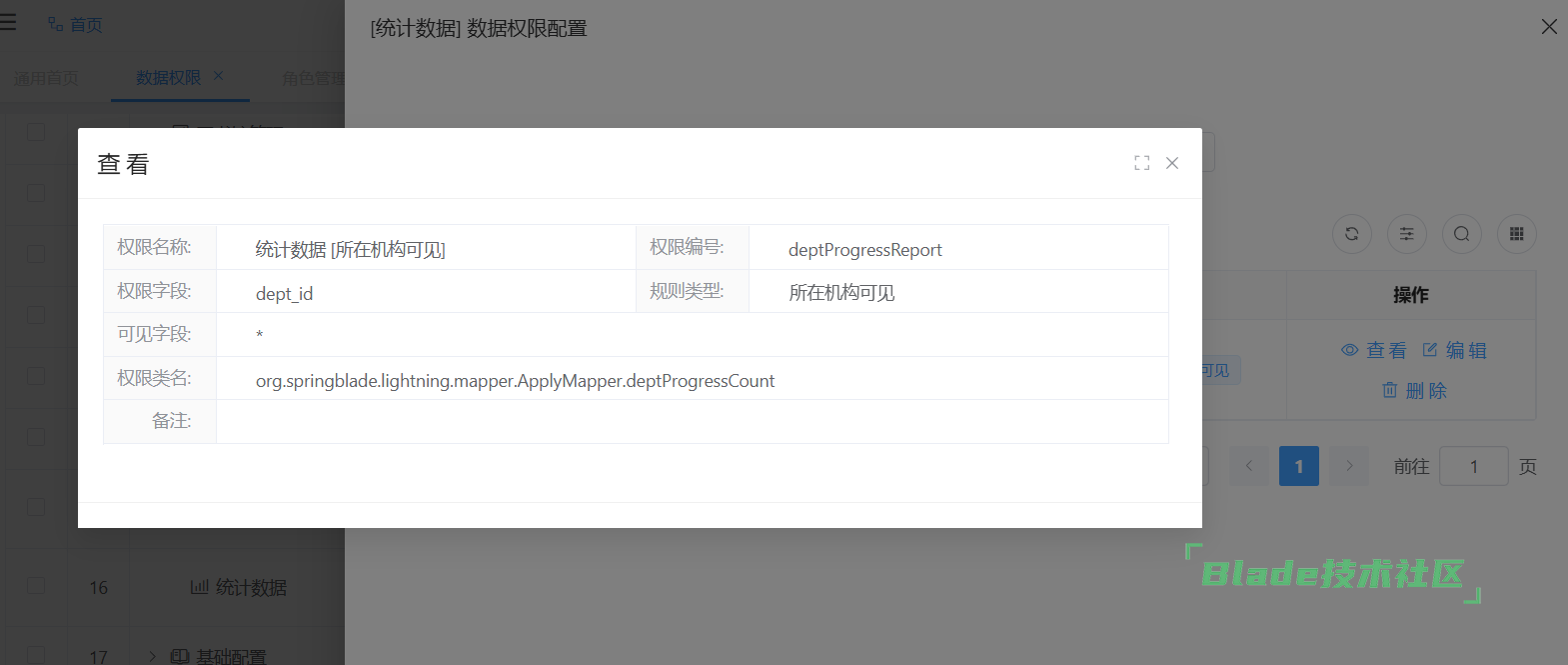Screen dimensions: 1568x665
Task: Click the 编辑 link in the 操作 column
Action: (x=1455, y=350)
